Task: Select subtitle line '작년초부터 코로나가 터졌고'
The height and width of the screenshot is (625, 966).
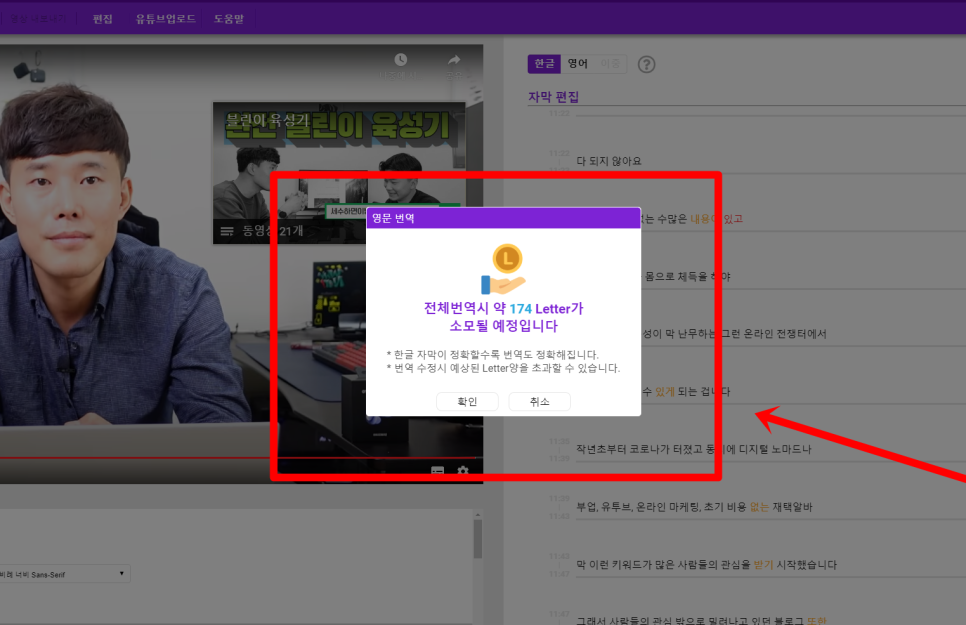Action: 694,449
